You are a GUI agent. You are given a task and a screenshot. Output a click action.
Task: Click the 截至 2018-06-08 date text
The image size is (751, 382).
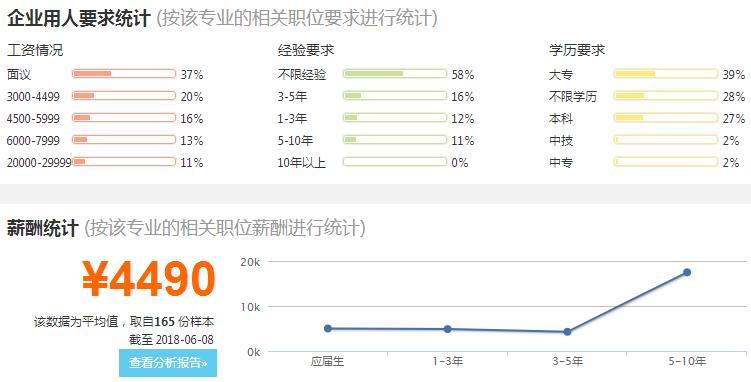pyautogui.click(x=171, y=340)
